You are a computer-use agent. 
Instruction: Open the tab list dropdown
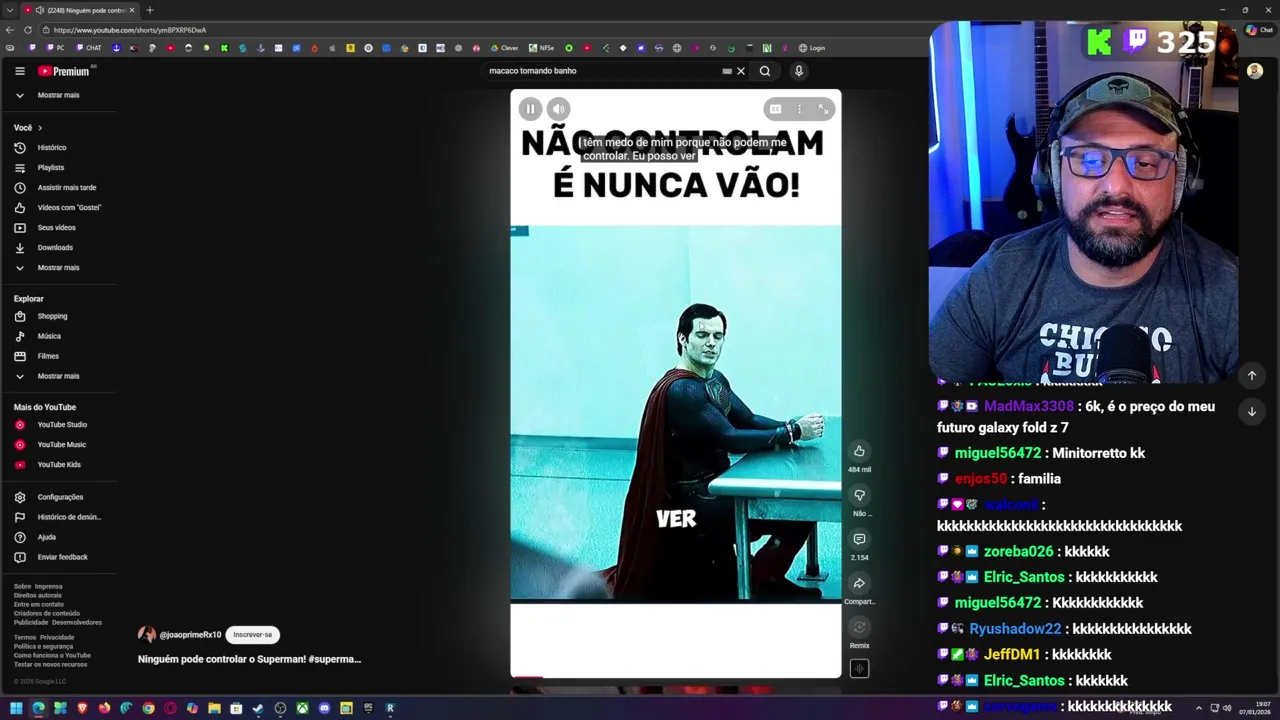tap(9, 10)
